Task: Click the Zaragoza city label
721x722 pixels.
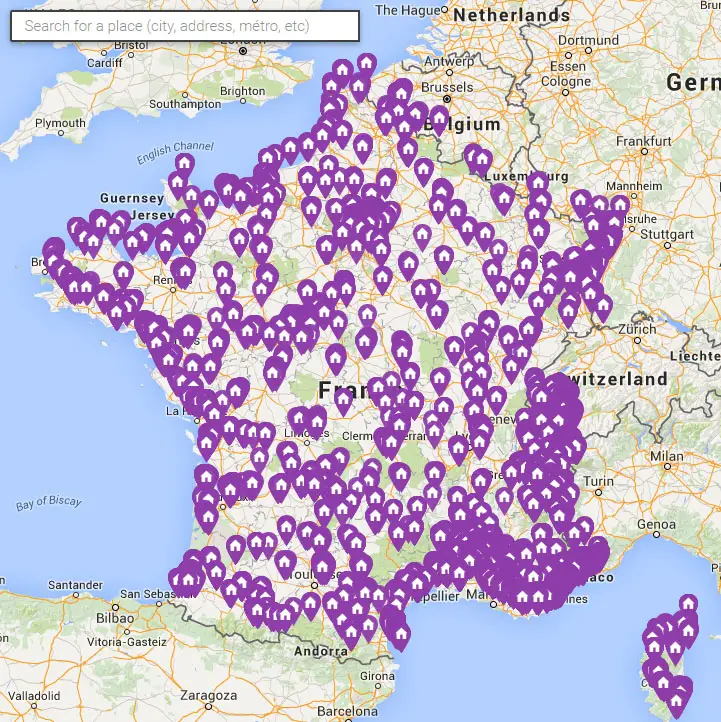Action: coord(208,695)
